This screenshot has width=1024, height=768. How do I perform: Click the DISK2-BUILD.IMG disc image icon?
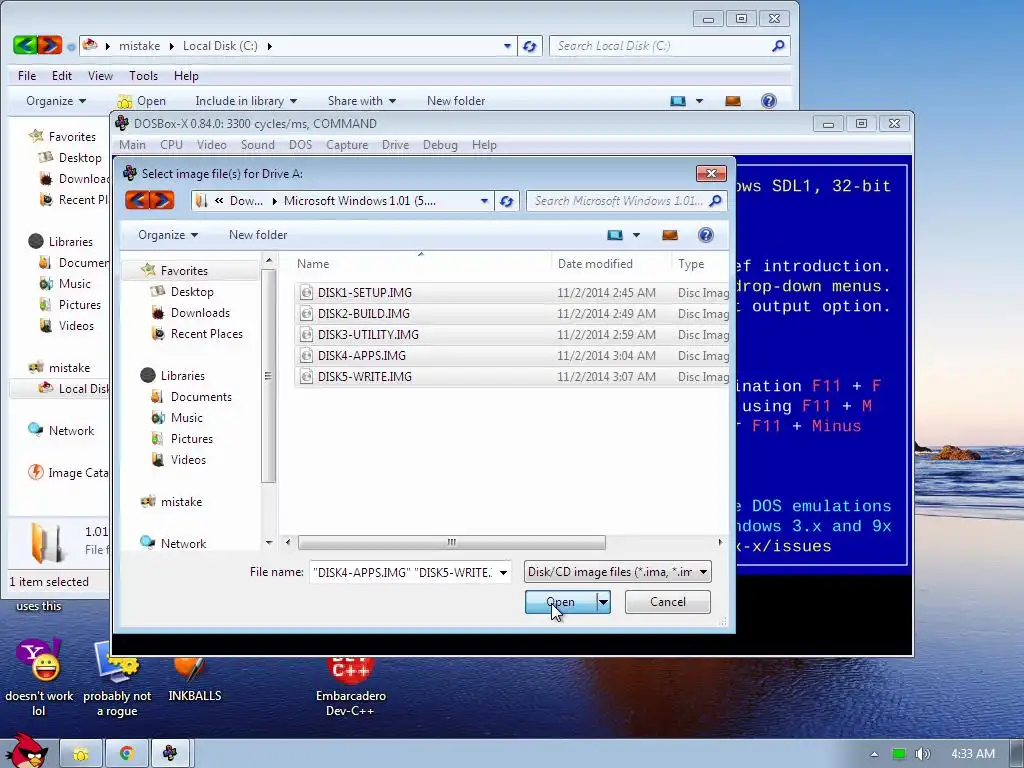306,313
